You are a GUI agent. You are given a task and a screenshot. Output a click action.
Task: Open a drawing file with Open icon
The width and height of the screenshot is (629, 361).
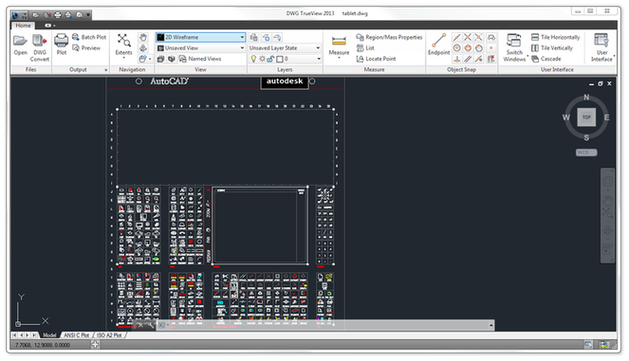[20, 44]
